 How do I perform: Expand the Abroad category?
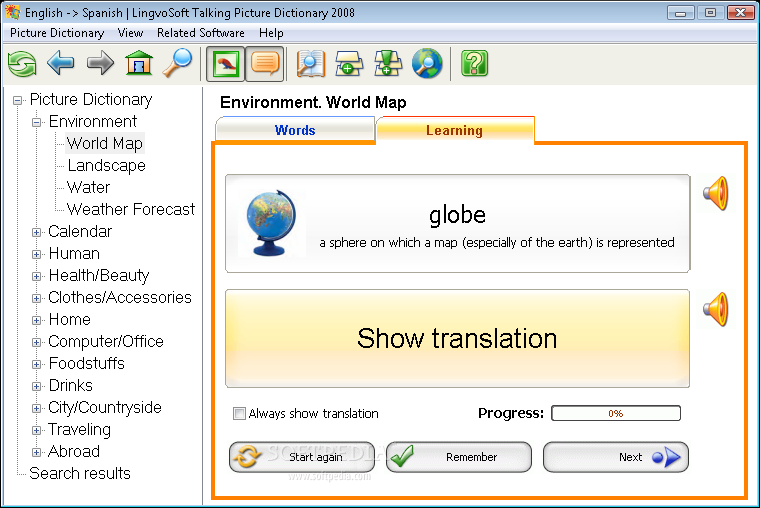click(36, 452)
